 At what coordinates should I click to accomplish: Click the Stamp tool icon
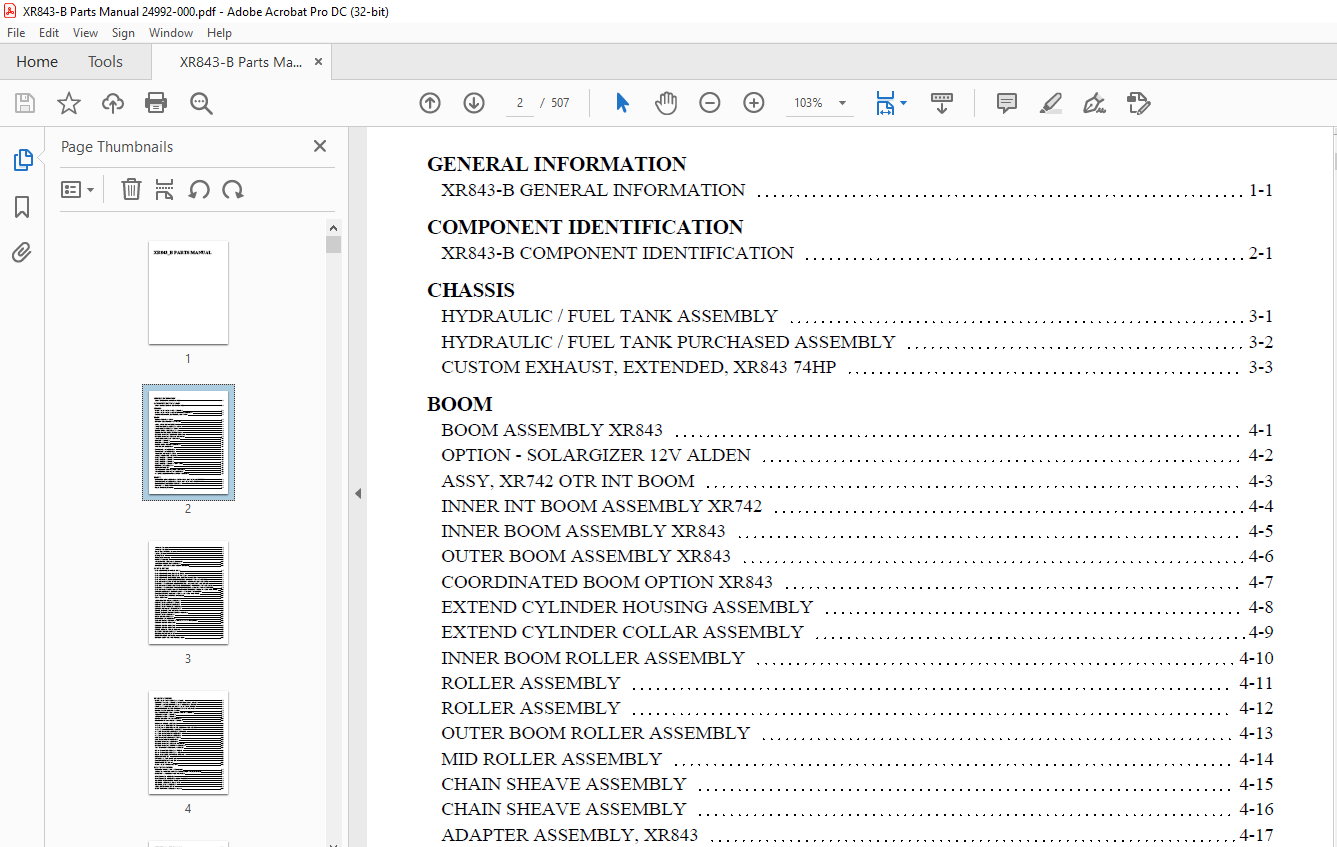click(1138, 103)
